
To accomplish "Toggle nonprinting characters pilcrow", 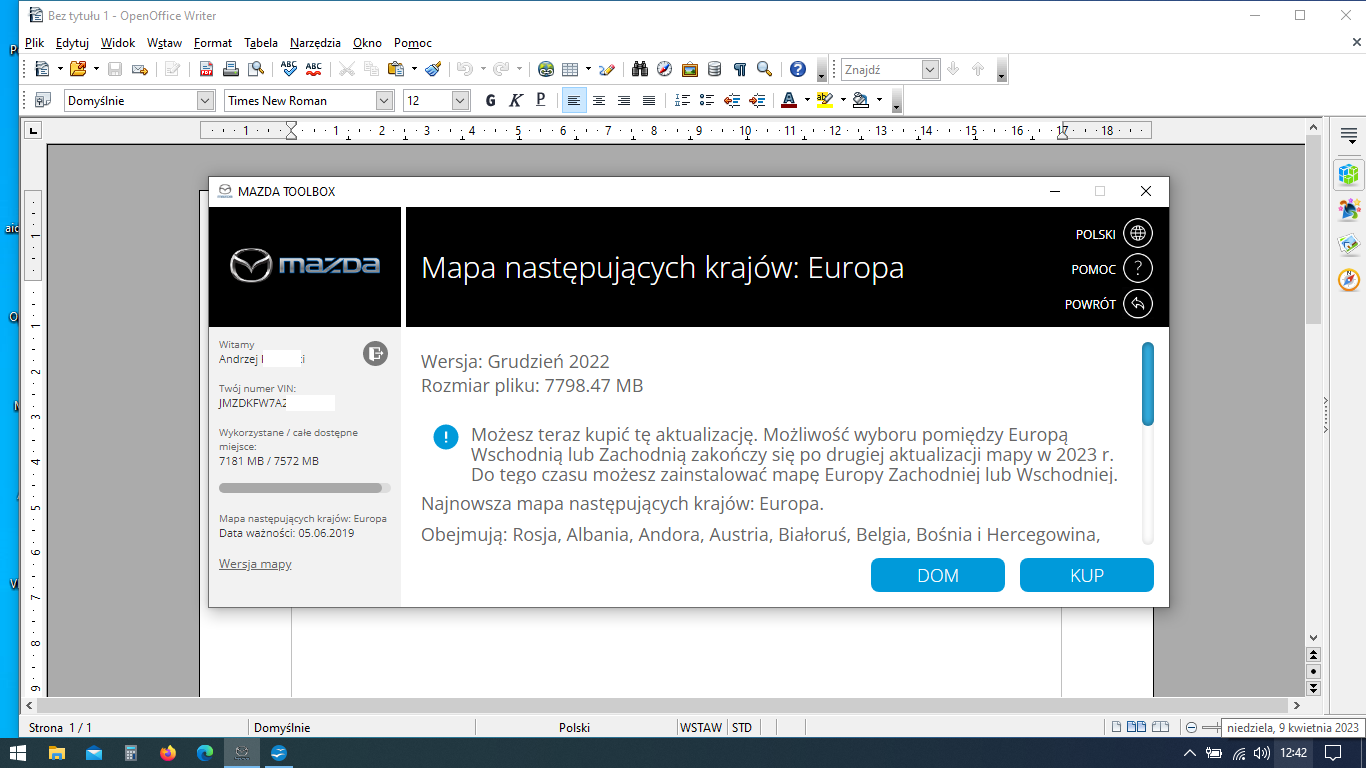I will click(x=740, y=69).
